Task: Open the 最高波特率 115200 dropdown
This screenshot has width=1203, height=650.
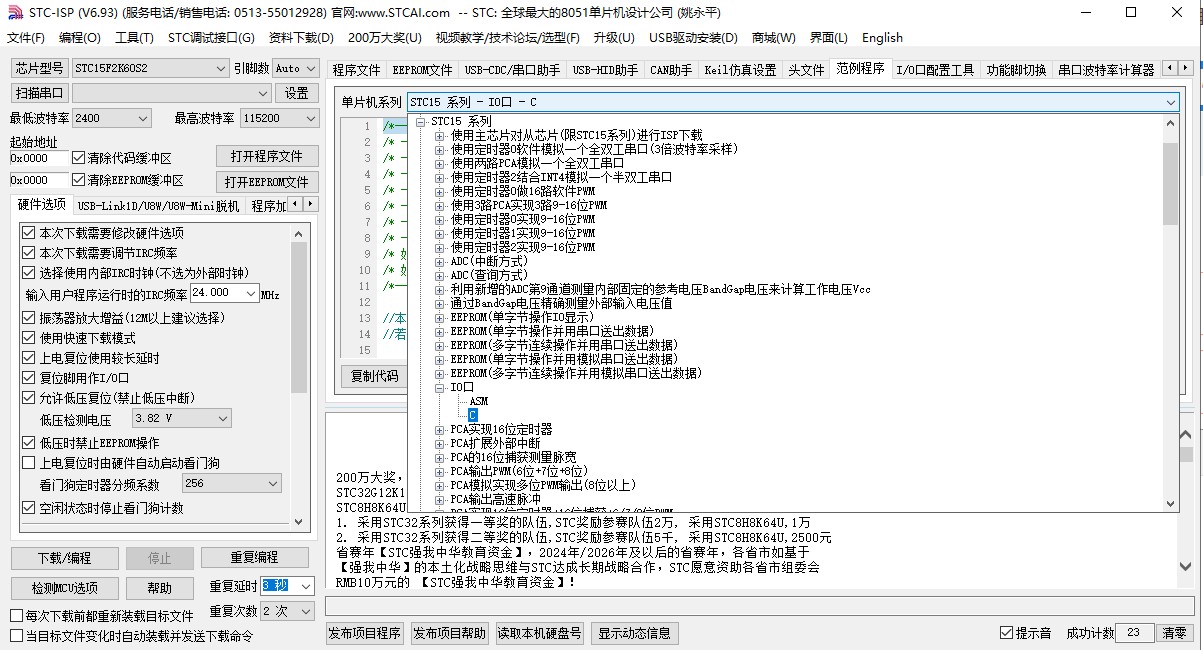Action: click(278, 118)
